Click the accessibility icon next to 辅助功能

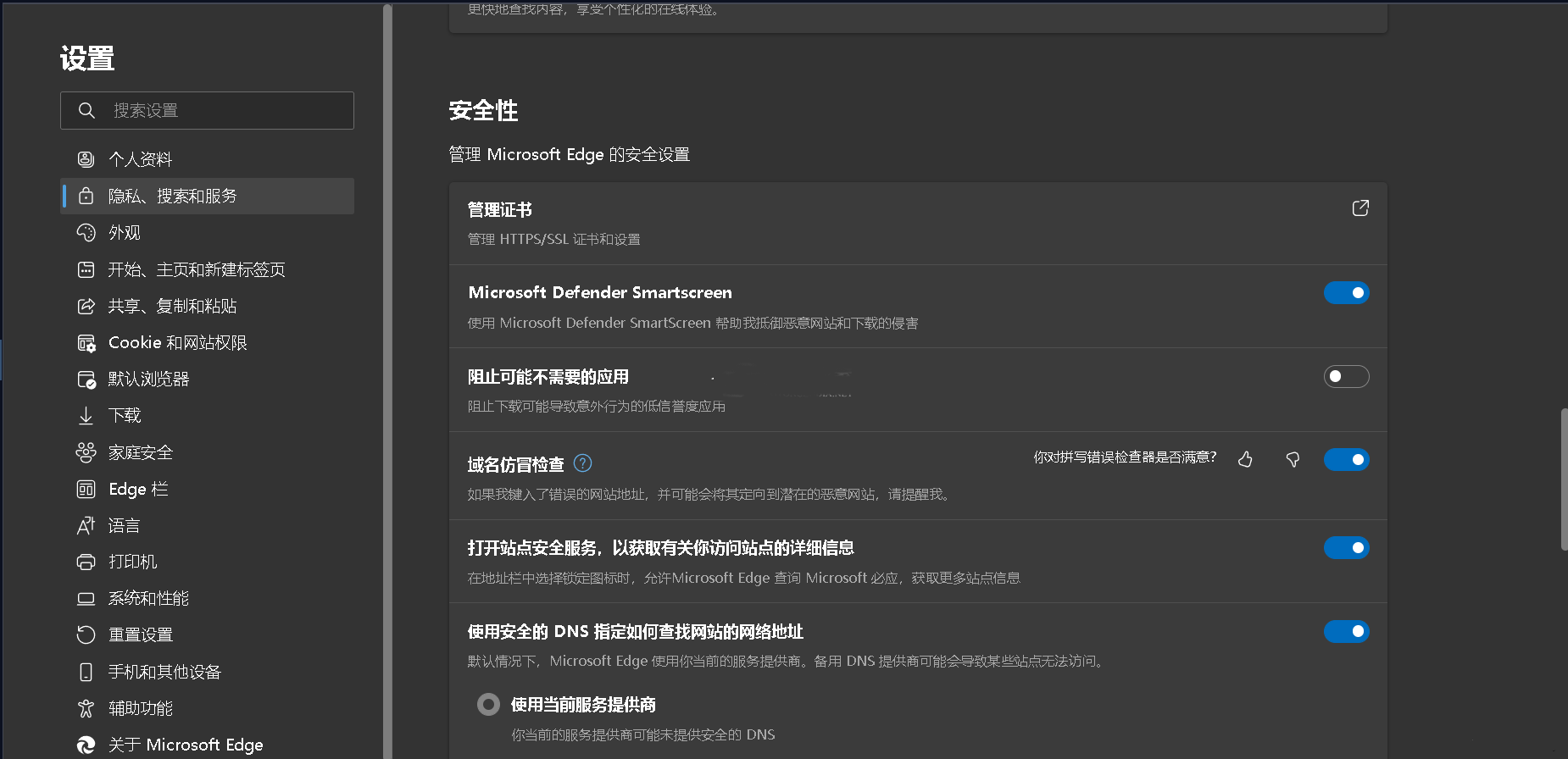pos(86,708)
